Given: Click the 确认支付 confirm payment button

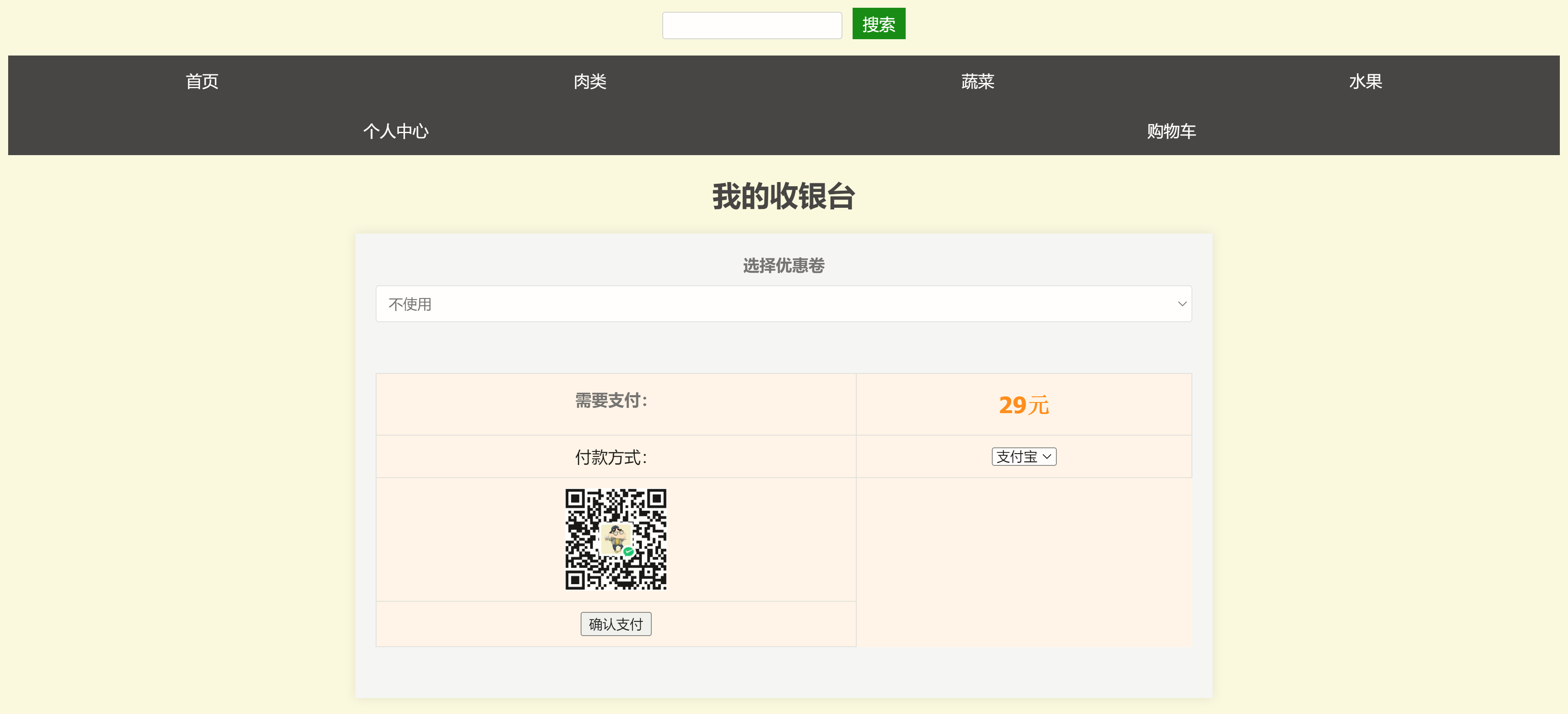Looking at the screenshot, I should pos(615,624).
